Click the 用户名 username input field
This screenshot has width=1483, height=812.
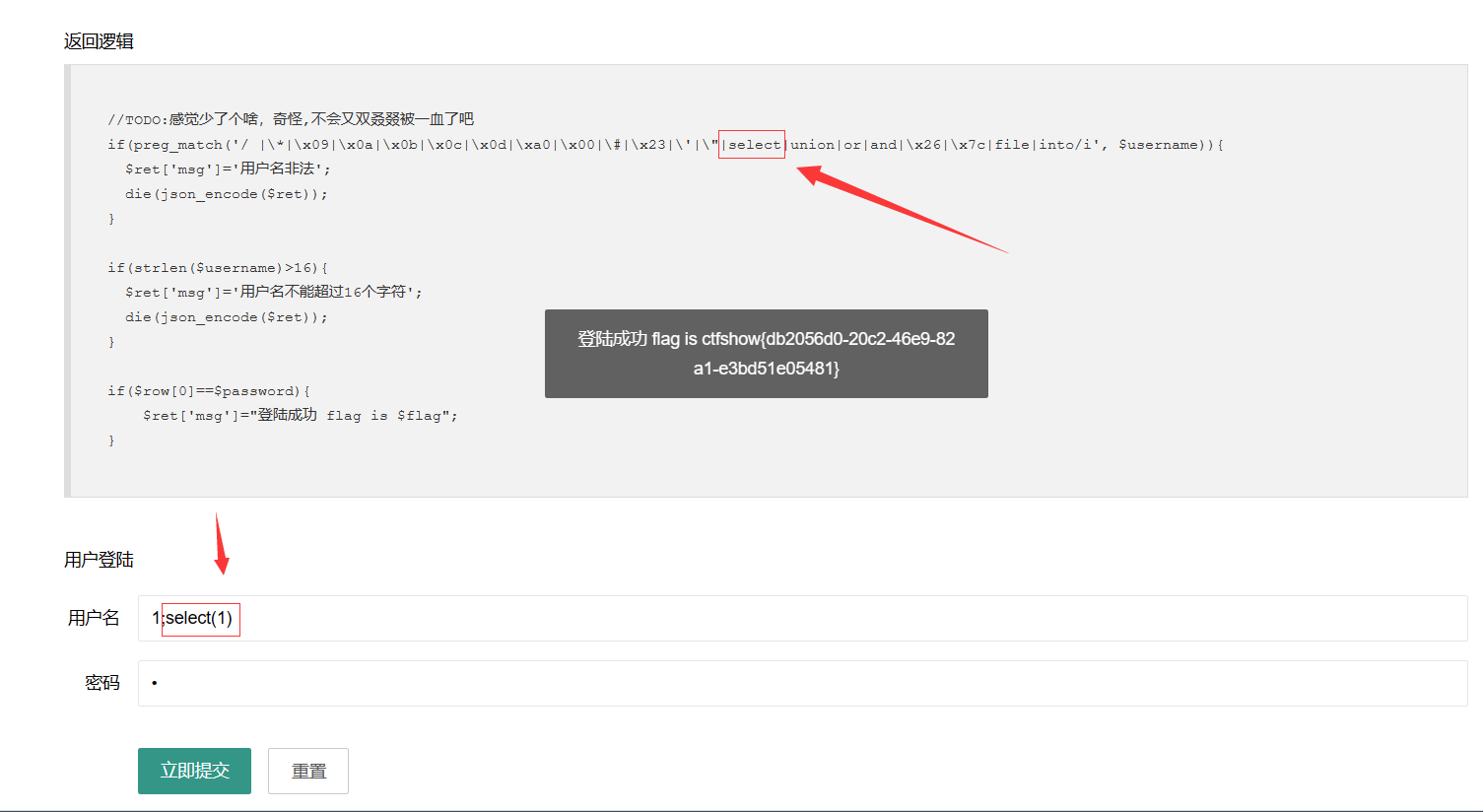click(802, 618)
